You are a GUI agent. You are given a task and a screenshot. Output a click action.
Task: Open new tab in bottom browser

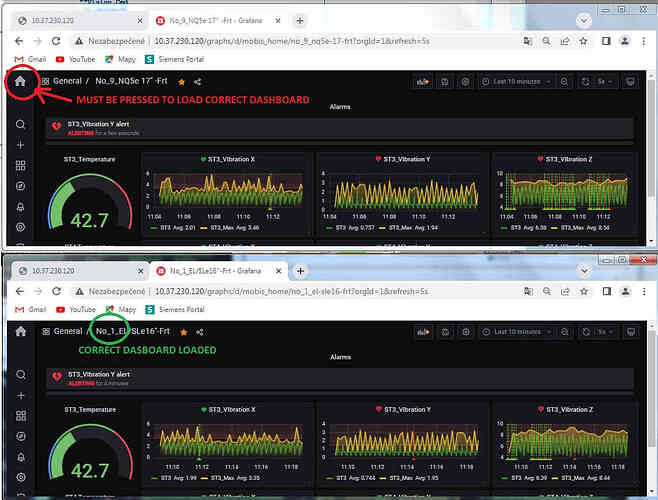click(300, 271)
